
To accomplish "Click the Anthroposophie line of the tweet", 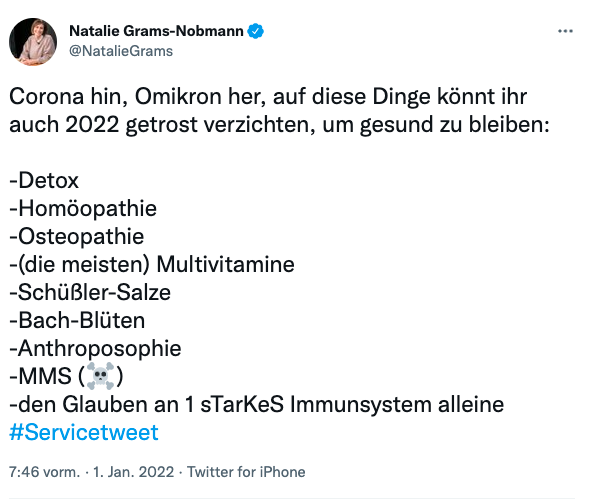I will pos(95,348).
